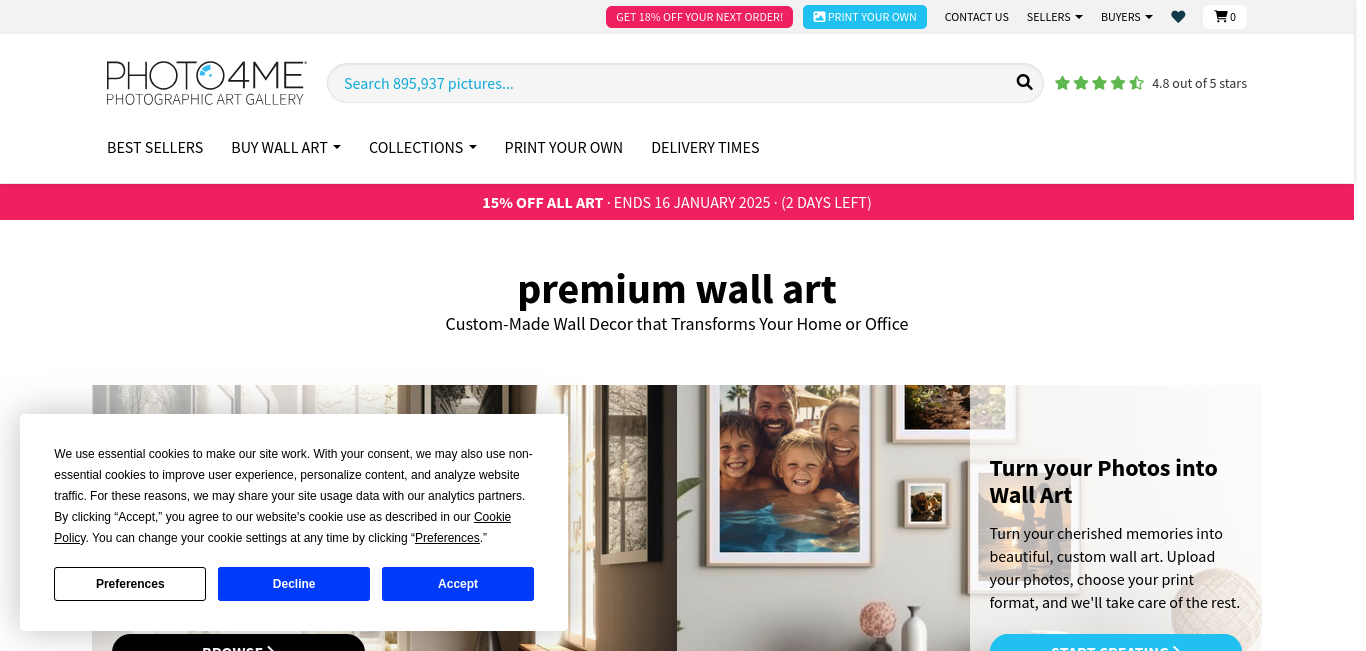The width and height of the screenshot is (1366, 651).
Task: Decline non-essential cookies
Action: click(294, 584)
